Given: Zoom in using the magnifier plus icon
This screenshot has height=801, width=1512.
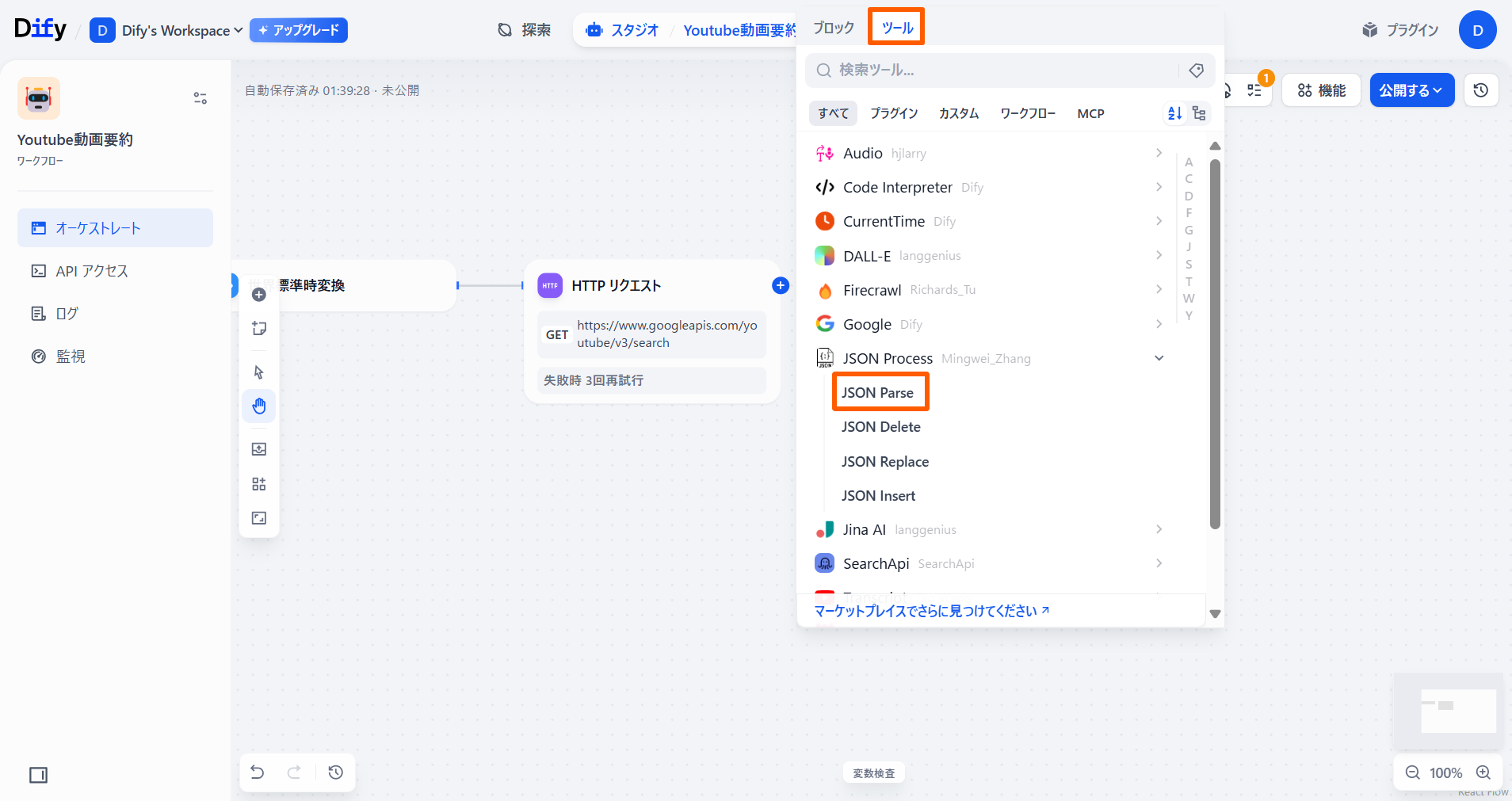Looking at the screenshot, I should pyautogui.click(x=1483, y=772).
